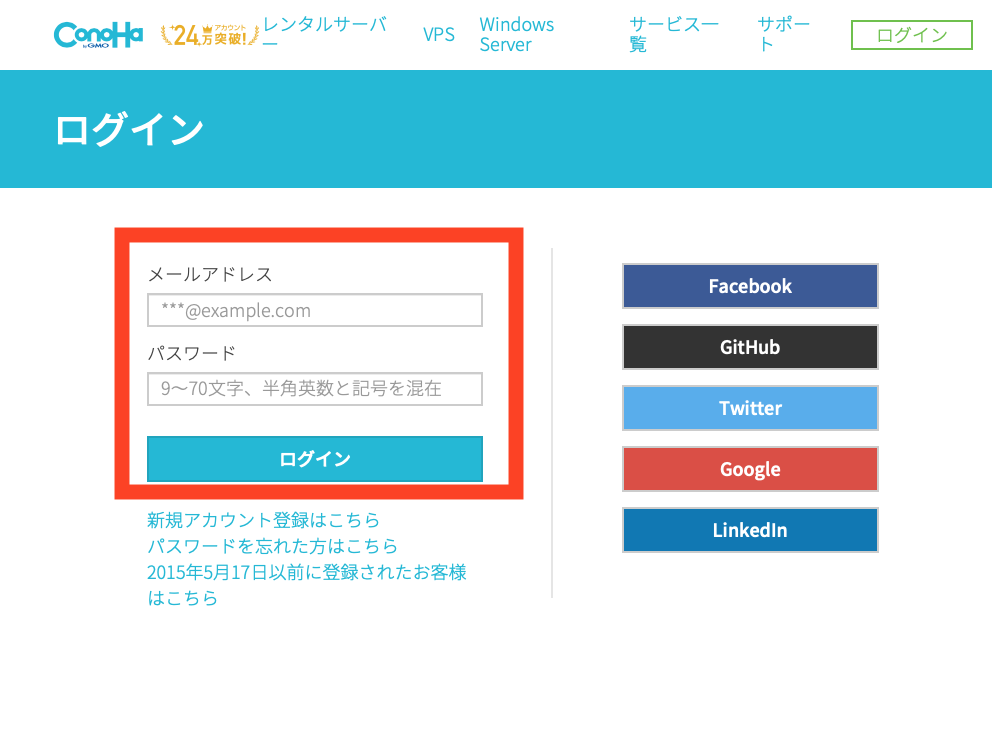Click the green ログイン header button

coord(912,35)
